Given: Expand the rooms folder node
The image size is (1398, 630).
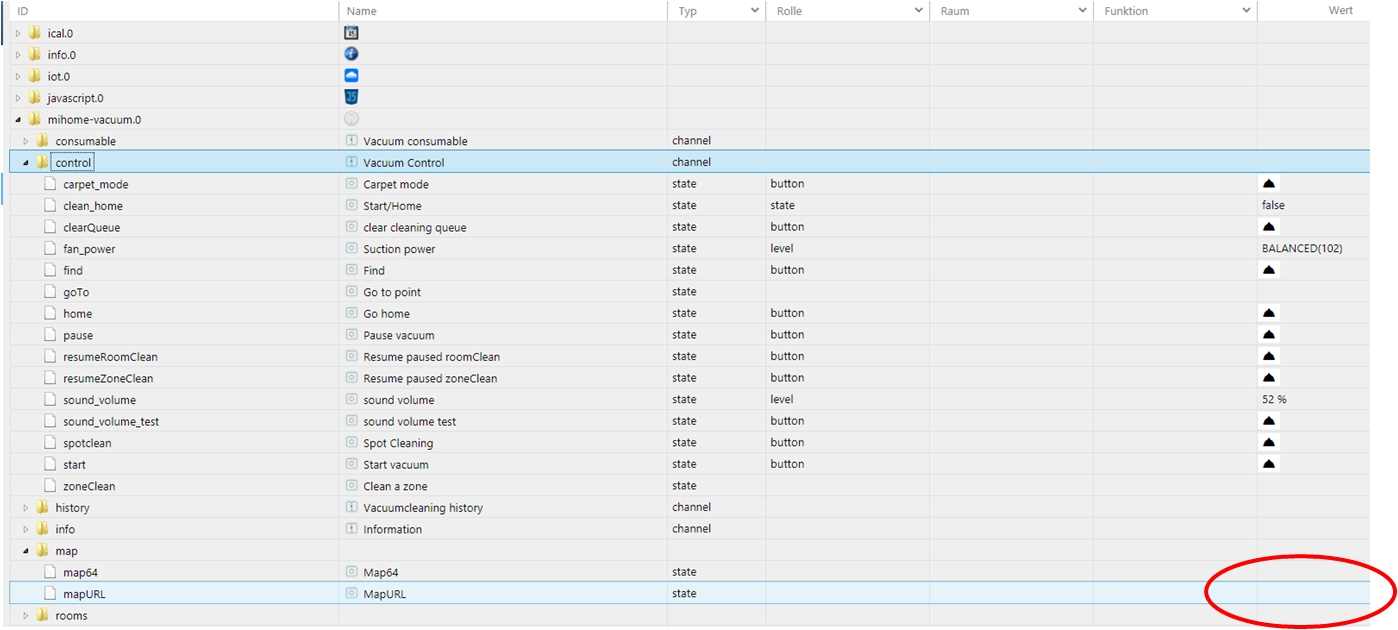Looking at the screenshot, I should pyautogui.click(x=27, y=616).
